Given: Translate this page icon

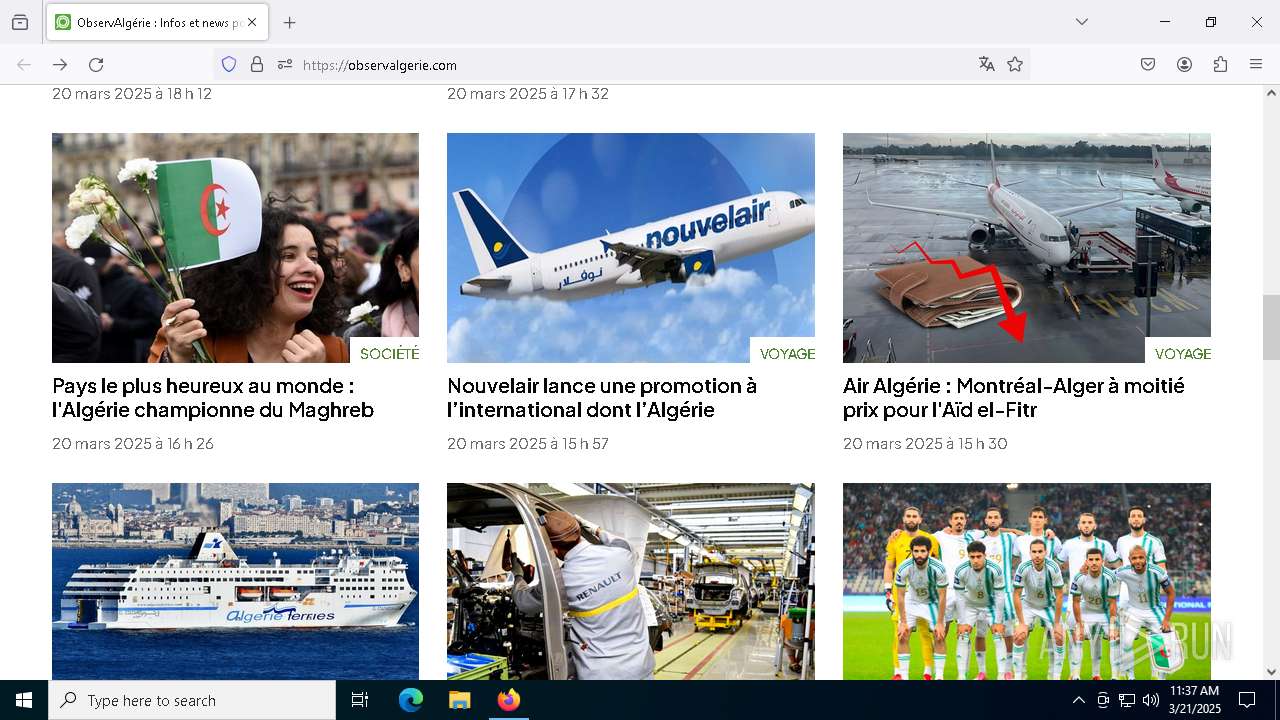Looking at the screenshot, I should click(x=987, y=65).
